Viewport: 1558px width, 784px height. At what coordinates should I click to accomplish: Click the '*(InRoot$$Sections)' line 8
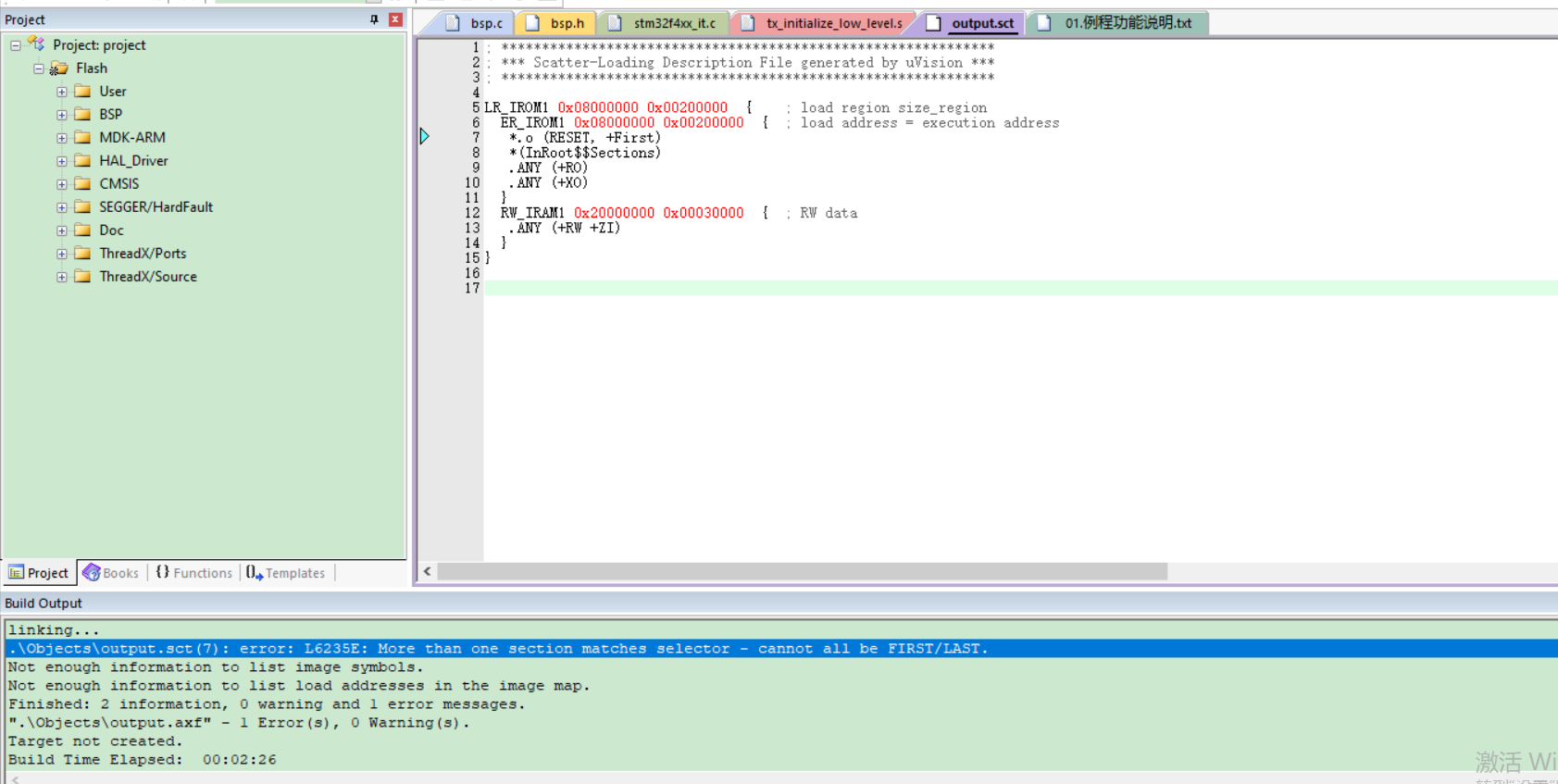[x=585, y=153]
